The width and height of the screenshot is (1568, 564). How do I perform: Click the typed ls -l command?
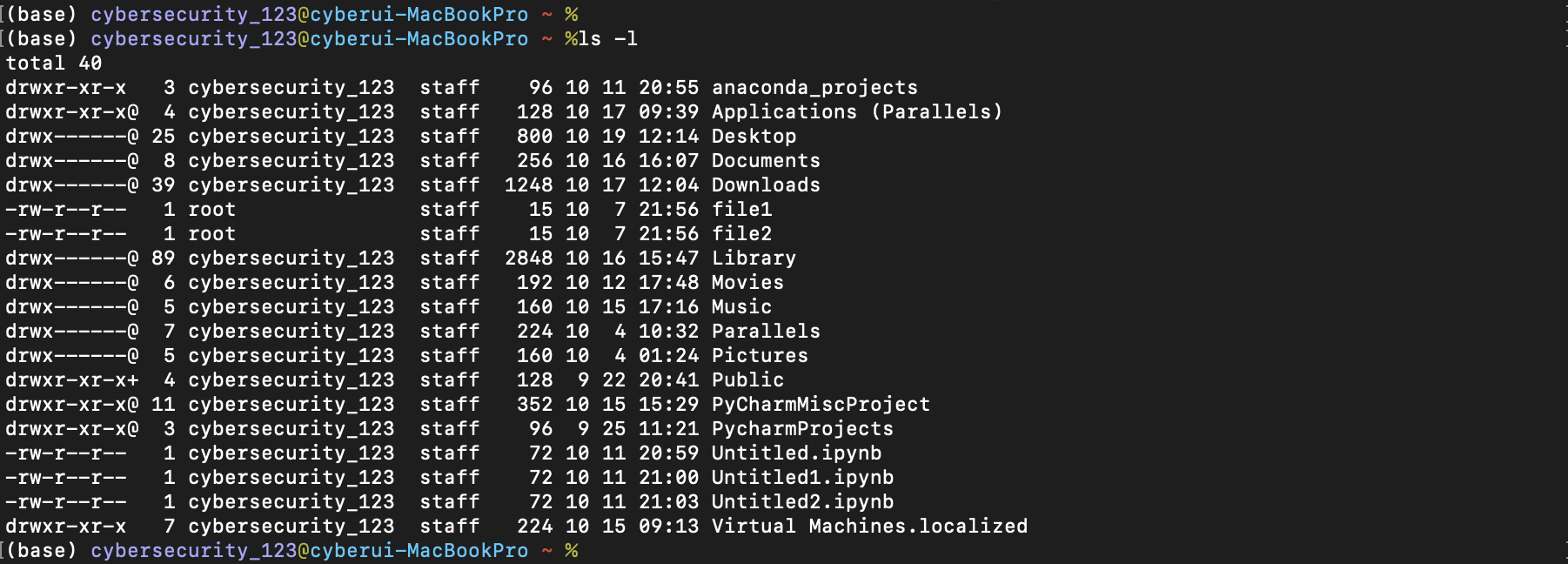(x=608, y=39)
